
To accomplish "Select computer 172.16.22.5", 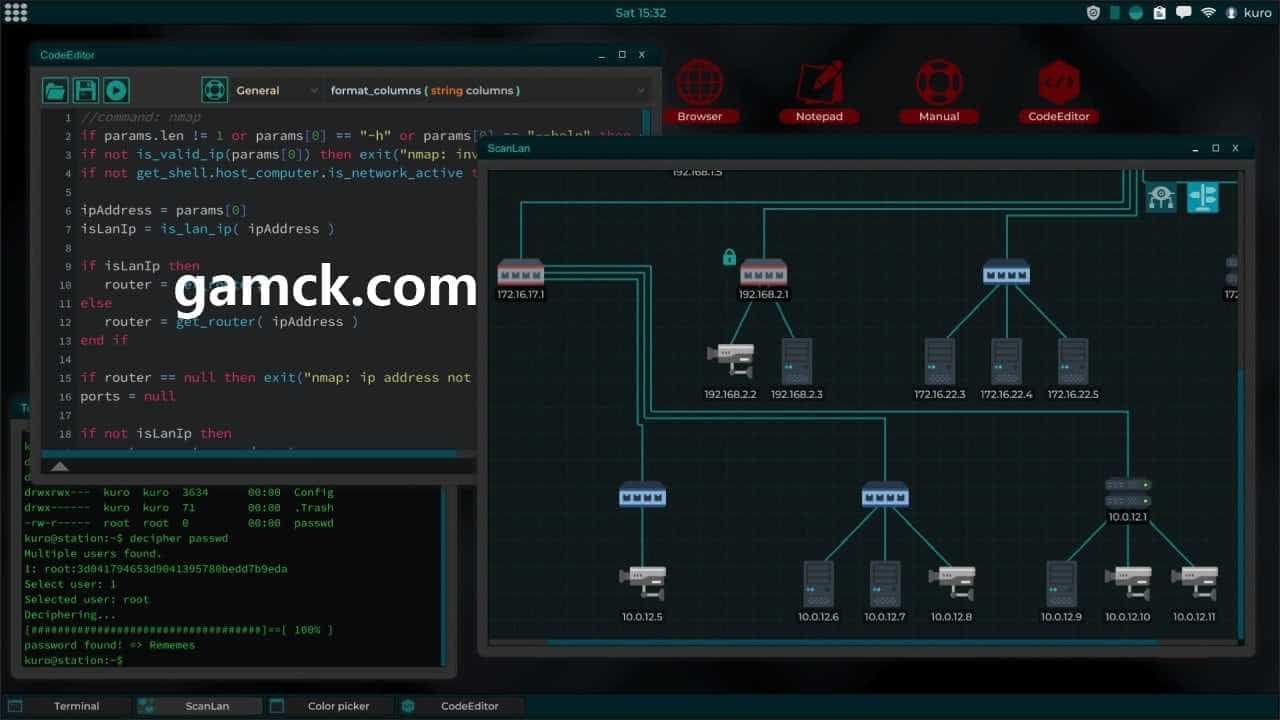I will point(1073,361).
